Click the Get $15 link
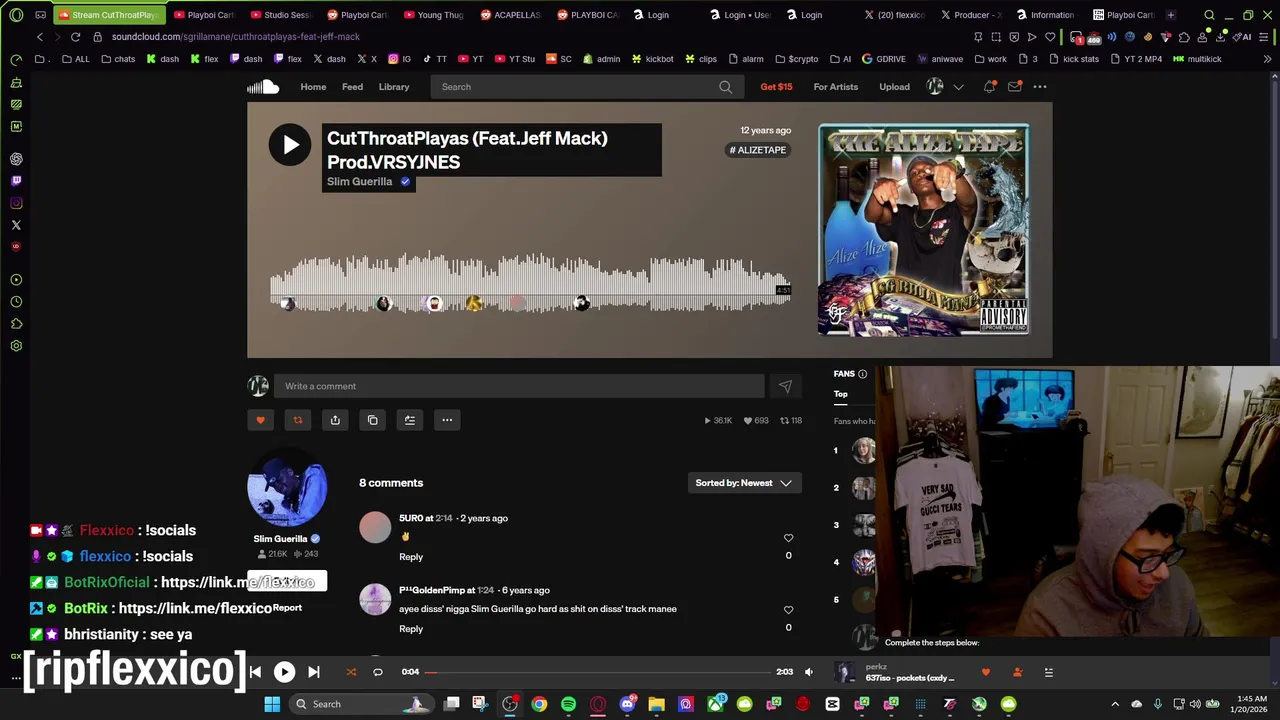The width and height of the screenshot is (1280, 720). click(x=776, y=87)
